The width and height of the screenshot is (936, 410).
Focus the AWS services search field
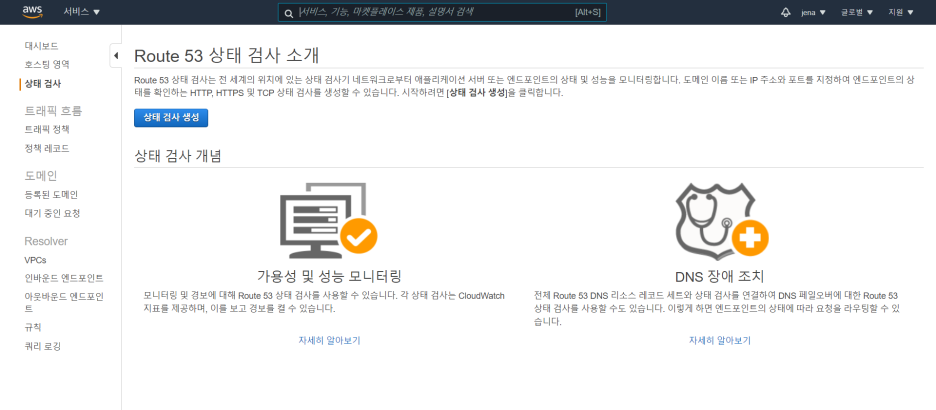pyautogui.click(x=442, y=12)
